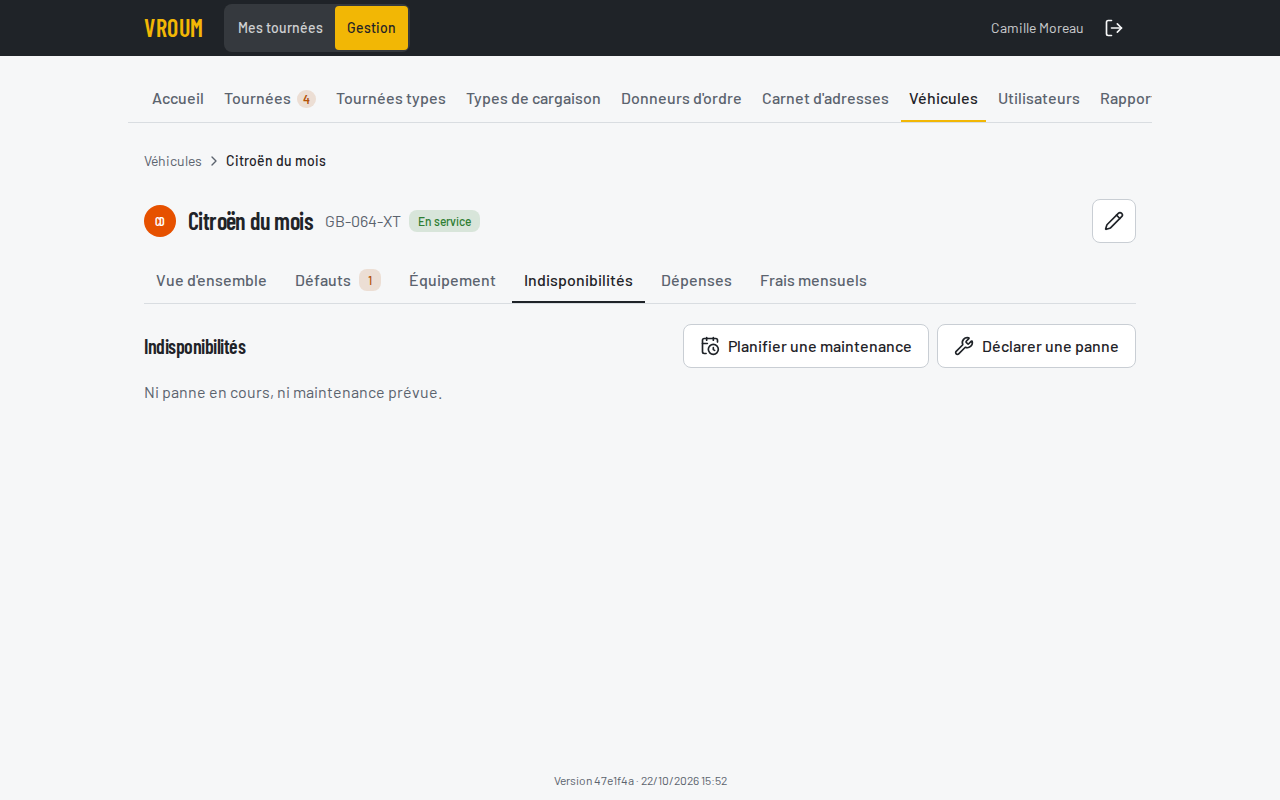The width and height of the screenshot is (1280, 800).
Task: Select the Indisponibilités tab
Action: 578,280
